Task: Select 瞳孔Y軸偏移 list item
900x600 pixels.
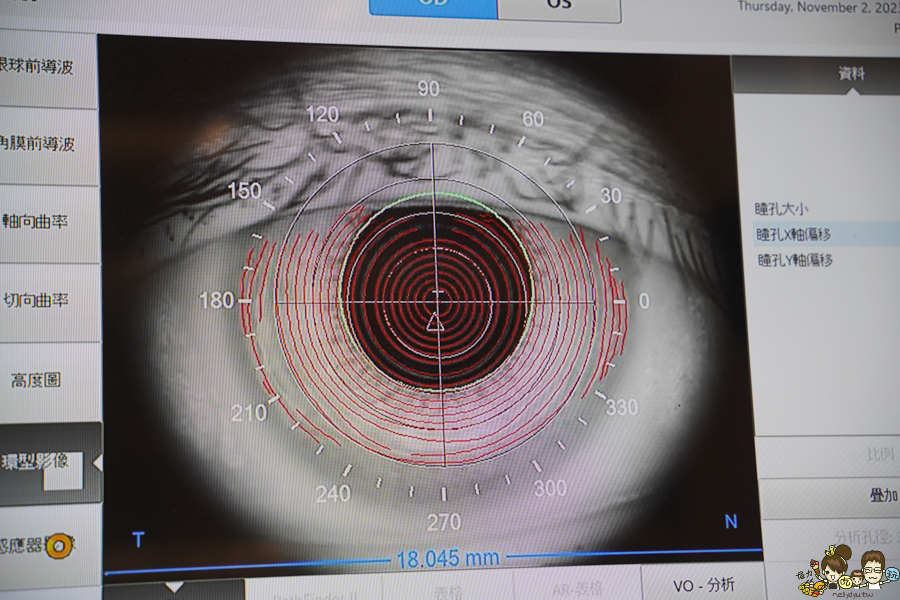Action: click(x=794, y=260)
